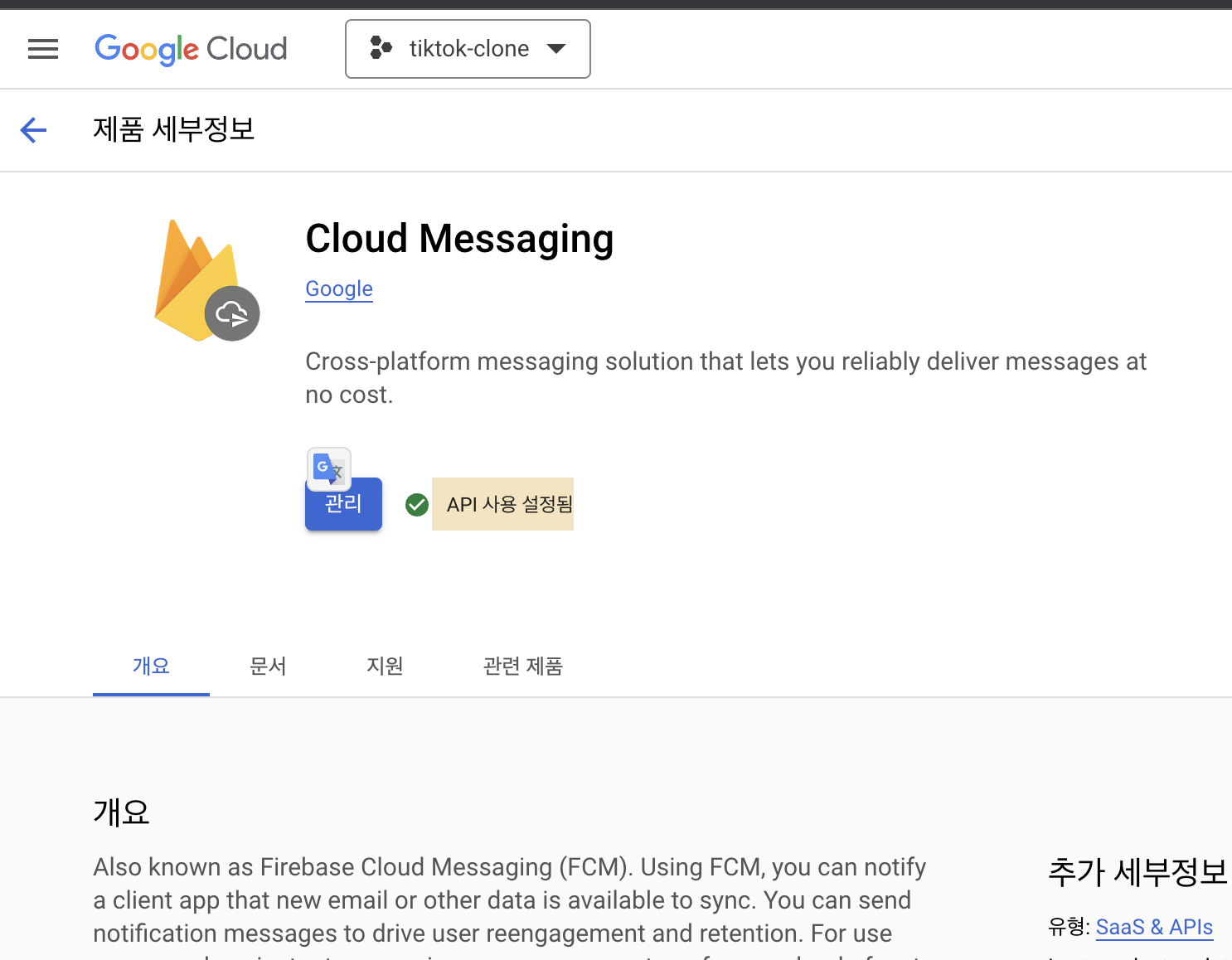The width and height of the screenshot is (1232, 960).
Task: Open the Google publisher link
Action: click(339, 288)
